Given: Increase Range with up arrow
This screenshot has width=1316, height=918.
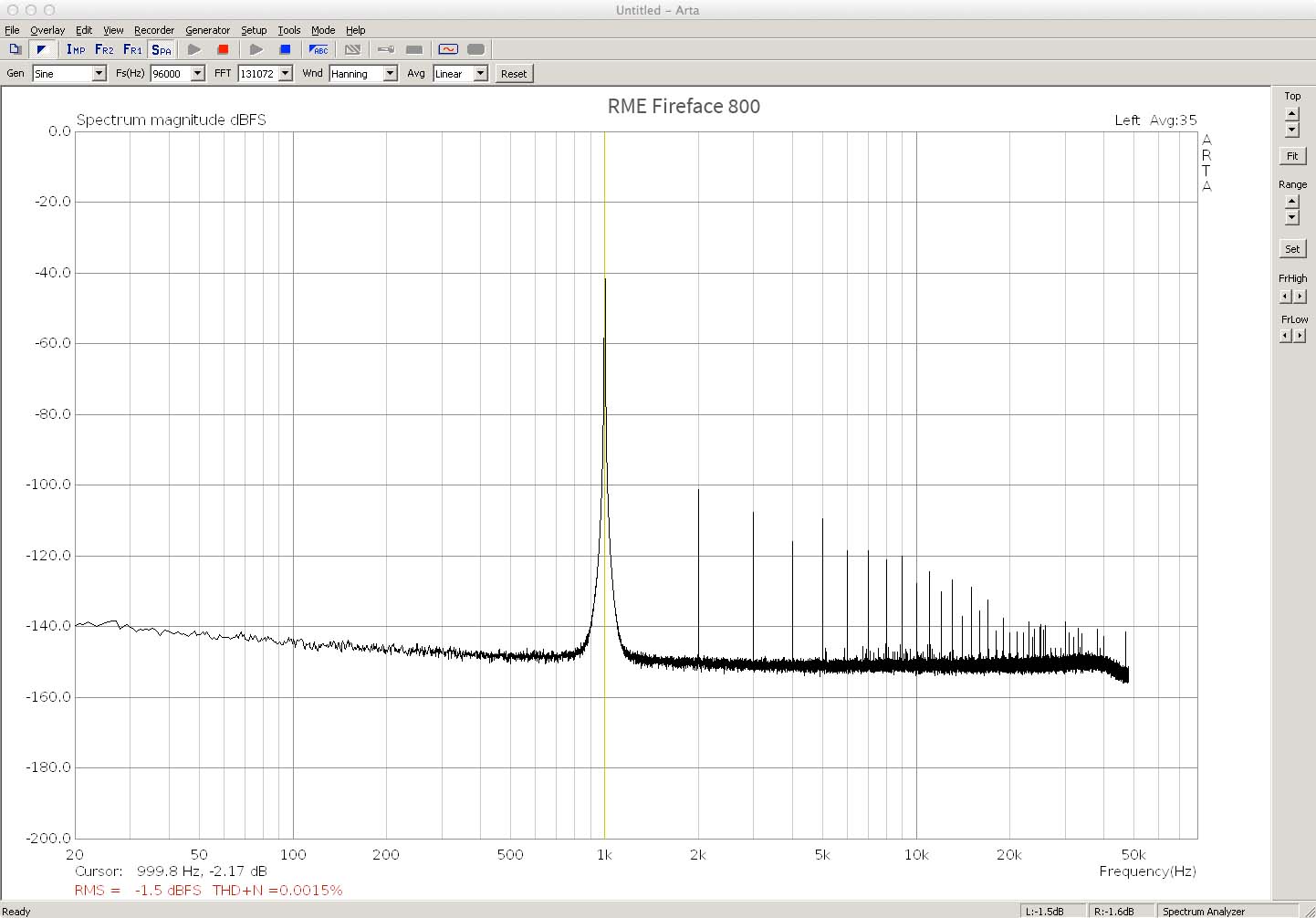Looking at the screenshot, I should point(1291,202).
